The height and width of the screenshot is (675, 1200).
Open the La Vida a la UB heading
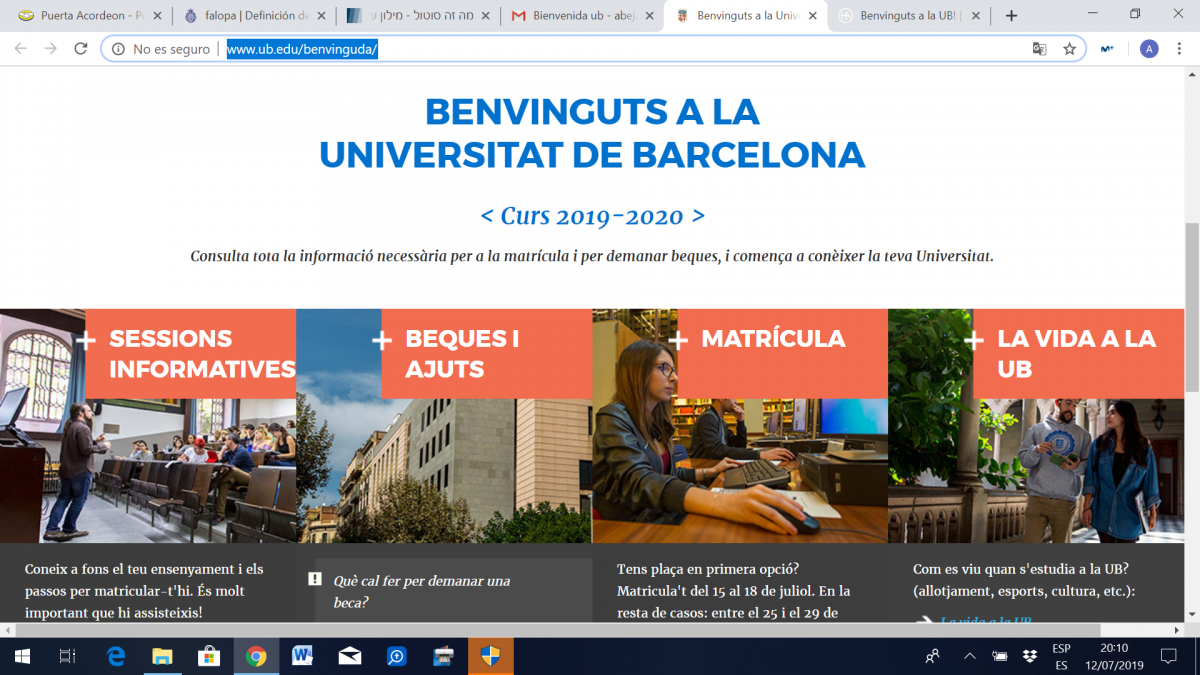[1076, 354]
